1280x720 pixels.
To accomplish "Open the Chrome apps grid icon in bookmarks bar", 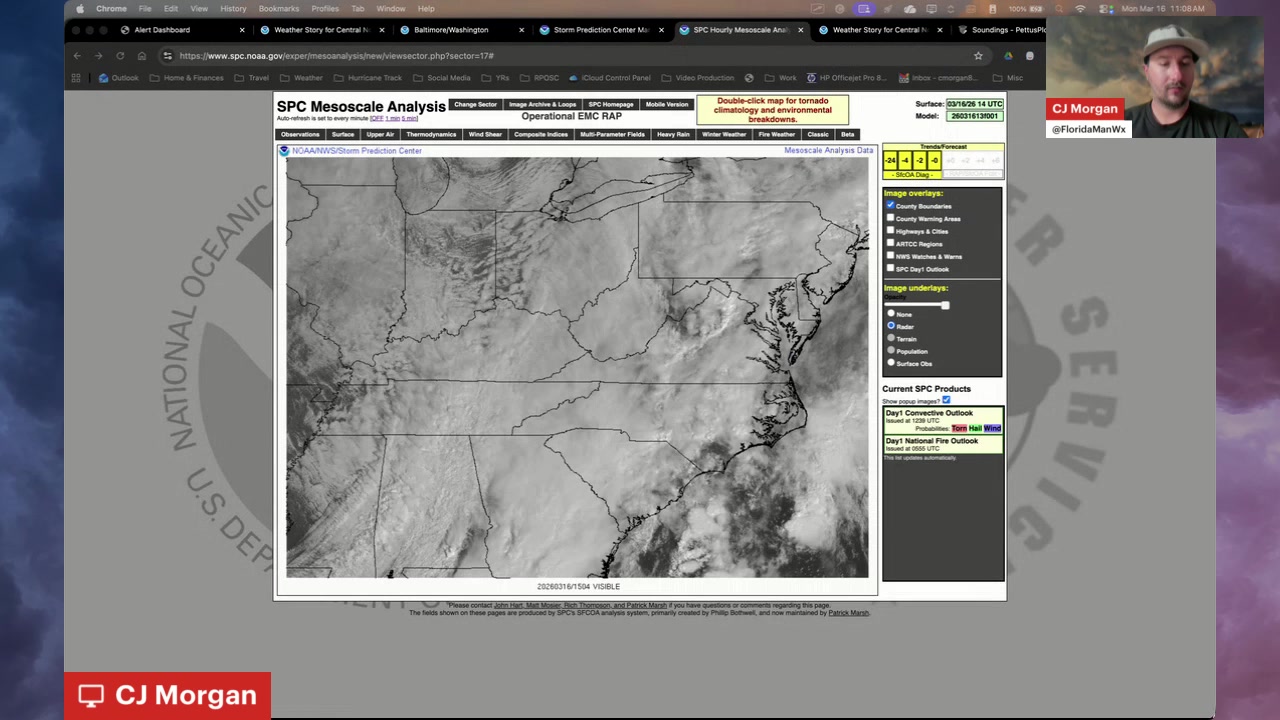I will [x=76, y=78].
